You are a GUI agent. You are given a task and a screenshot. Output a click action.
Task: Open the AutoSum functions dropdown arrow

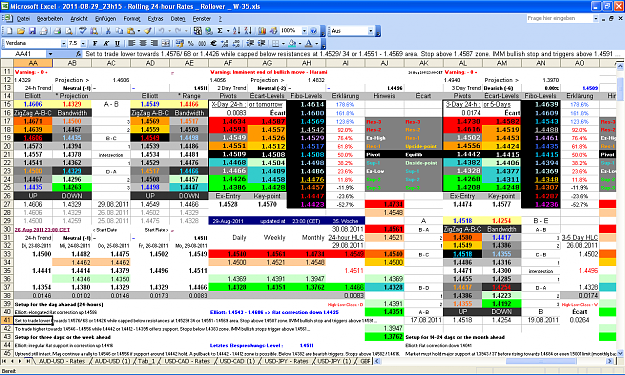(228, 31)
